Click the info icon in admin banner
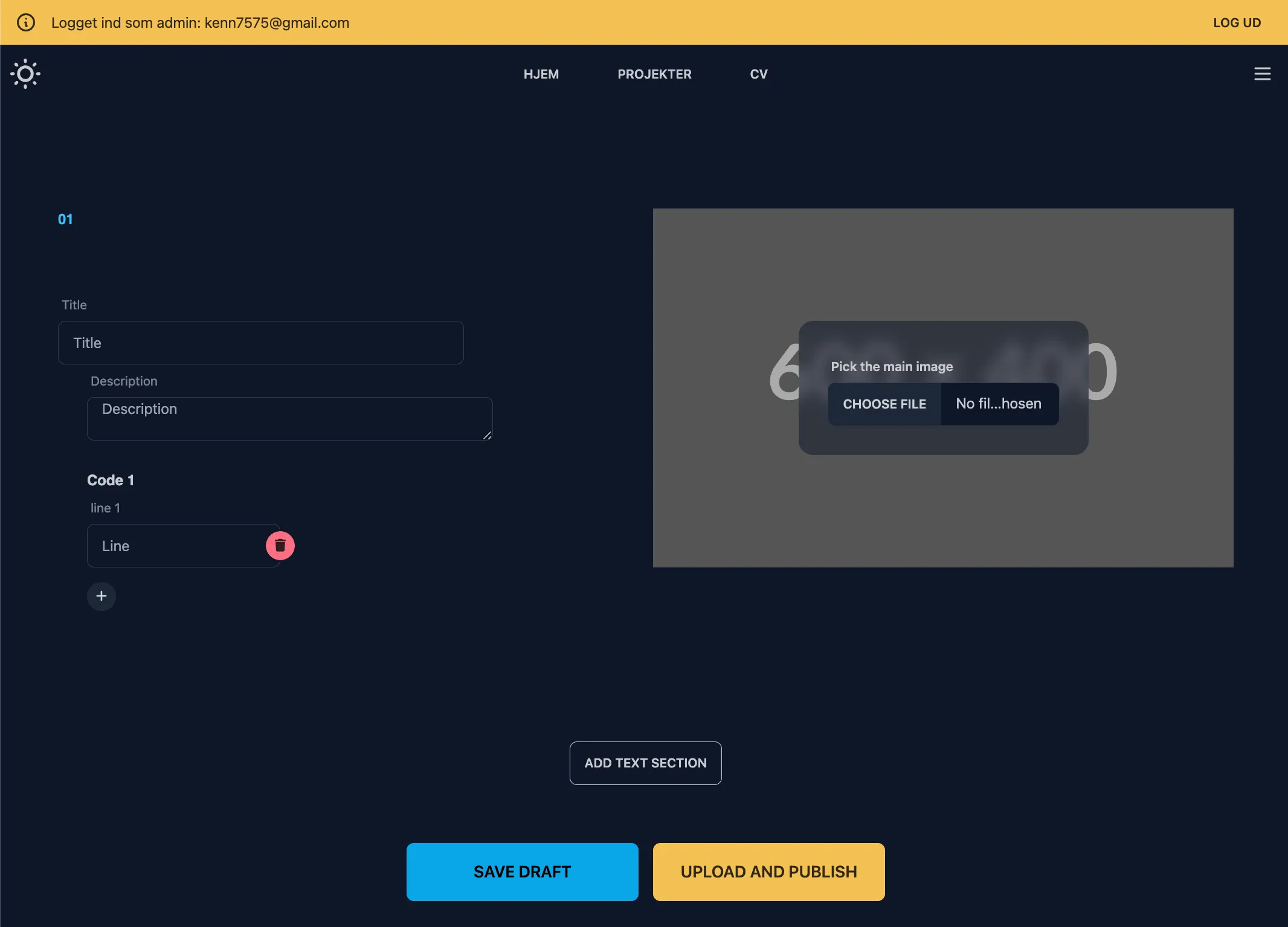Screen dimensions: 1288x927 click(25, 22)
